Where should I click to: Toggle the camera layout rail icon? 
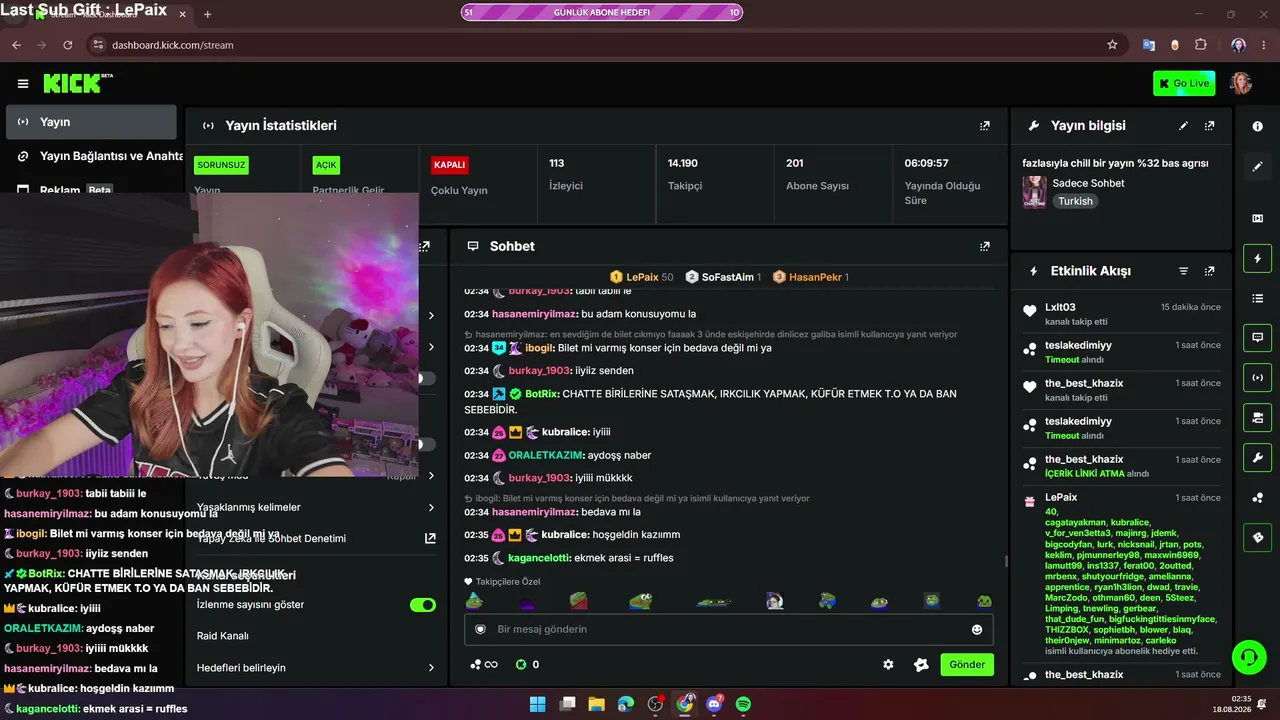click(x=1258, y=418)
